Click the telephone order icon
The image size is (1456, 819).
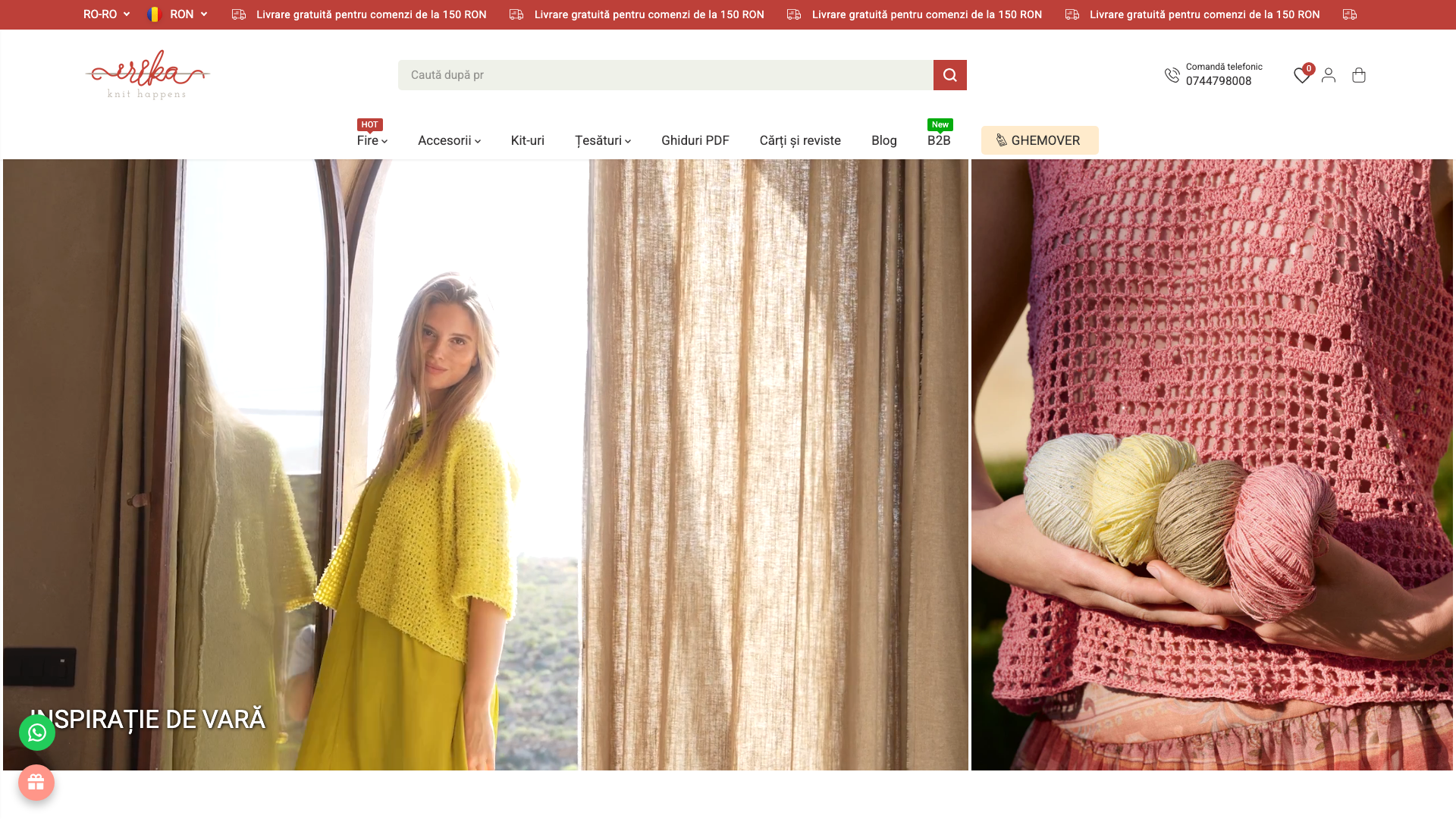pyautogui.click(x=1172, y=75)
